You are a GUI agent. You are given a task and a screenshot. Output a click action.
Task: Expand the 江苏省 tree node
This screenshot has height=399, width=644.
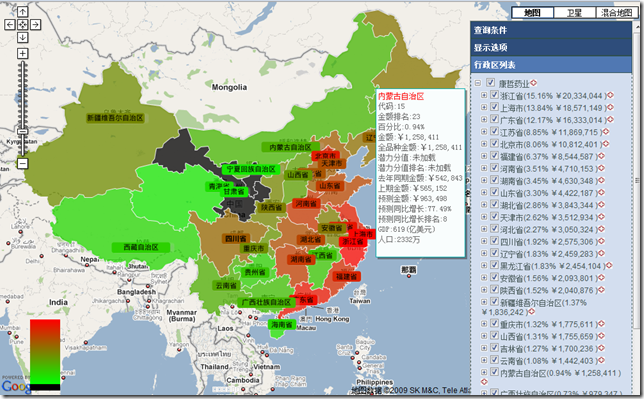pos(484,131)
